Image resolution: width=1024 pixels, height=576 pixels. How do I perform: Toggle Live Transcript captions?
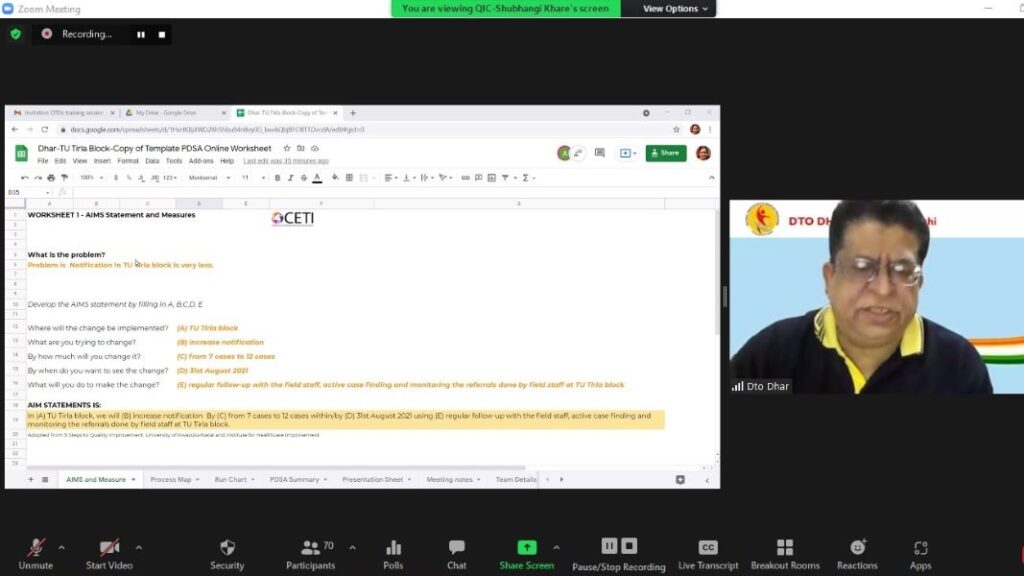[708, 554]
